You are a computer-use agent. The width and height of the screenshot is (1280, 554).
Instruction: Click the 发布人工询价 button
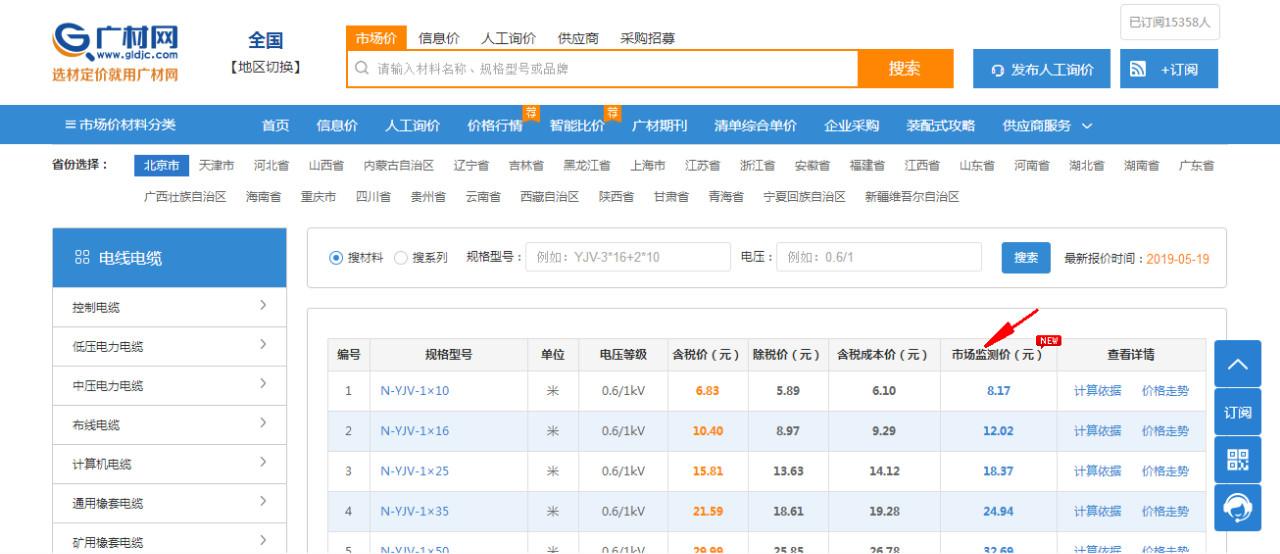(1042, 69)
